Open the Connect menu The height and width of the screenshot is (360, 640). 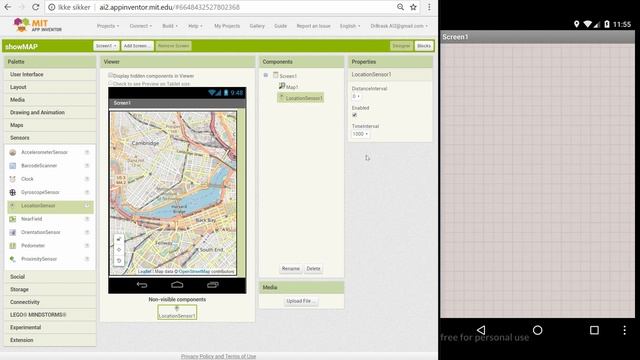pos(140,26)
